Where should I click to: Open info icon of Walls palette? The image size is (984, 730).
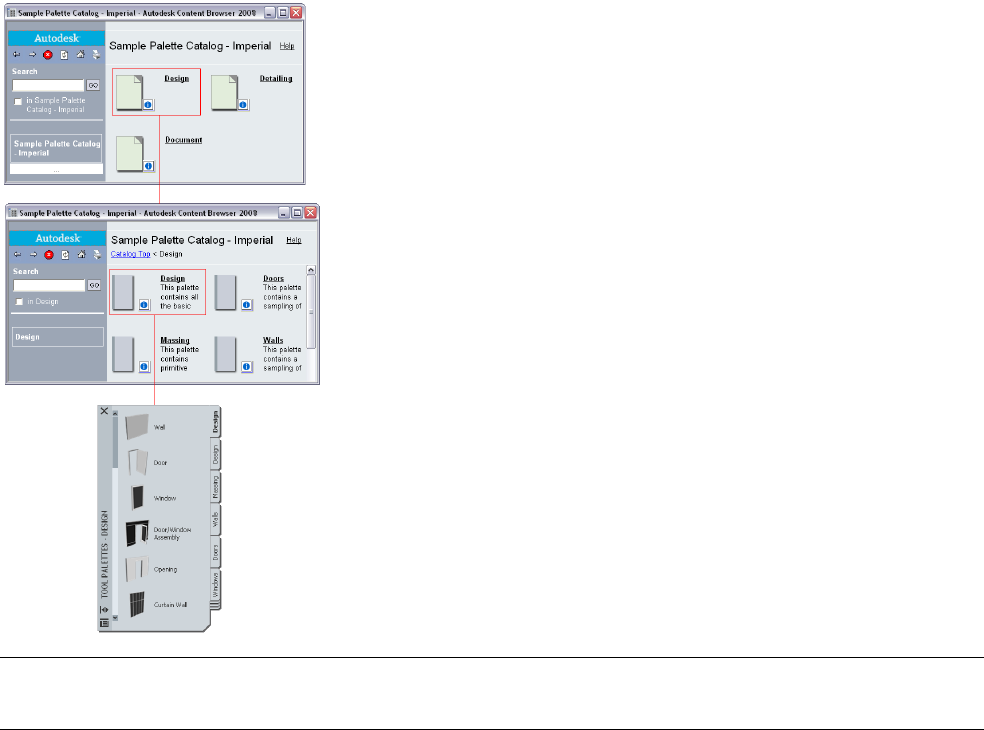pos(247,367)
